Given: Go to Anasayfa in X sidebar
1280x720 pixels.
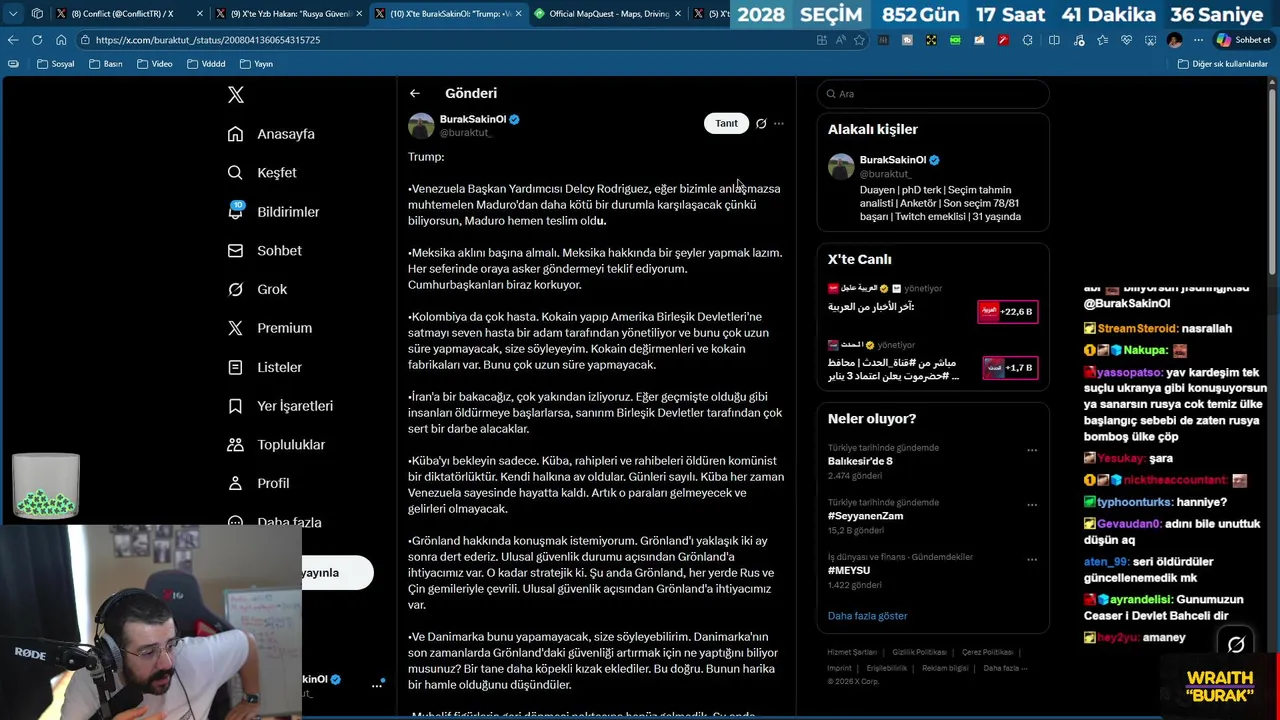Looking at the screenshot, I should 271,134.
